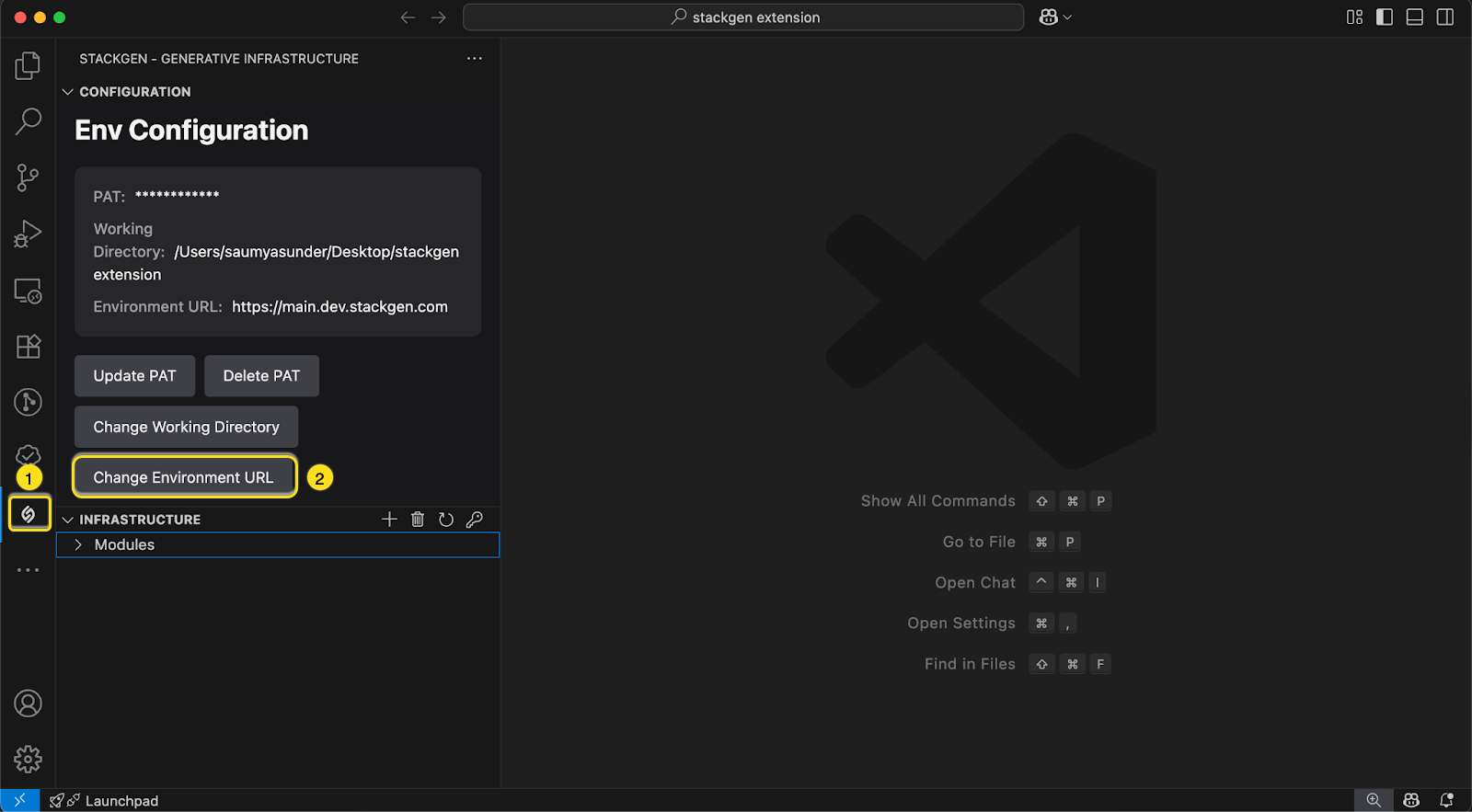
Task: Open notifications bell in status bar
Action: click(x=1447, y=800)
